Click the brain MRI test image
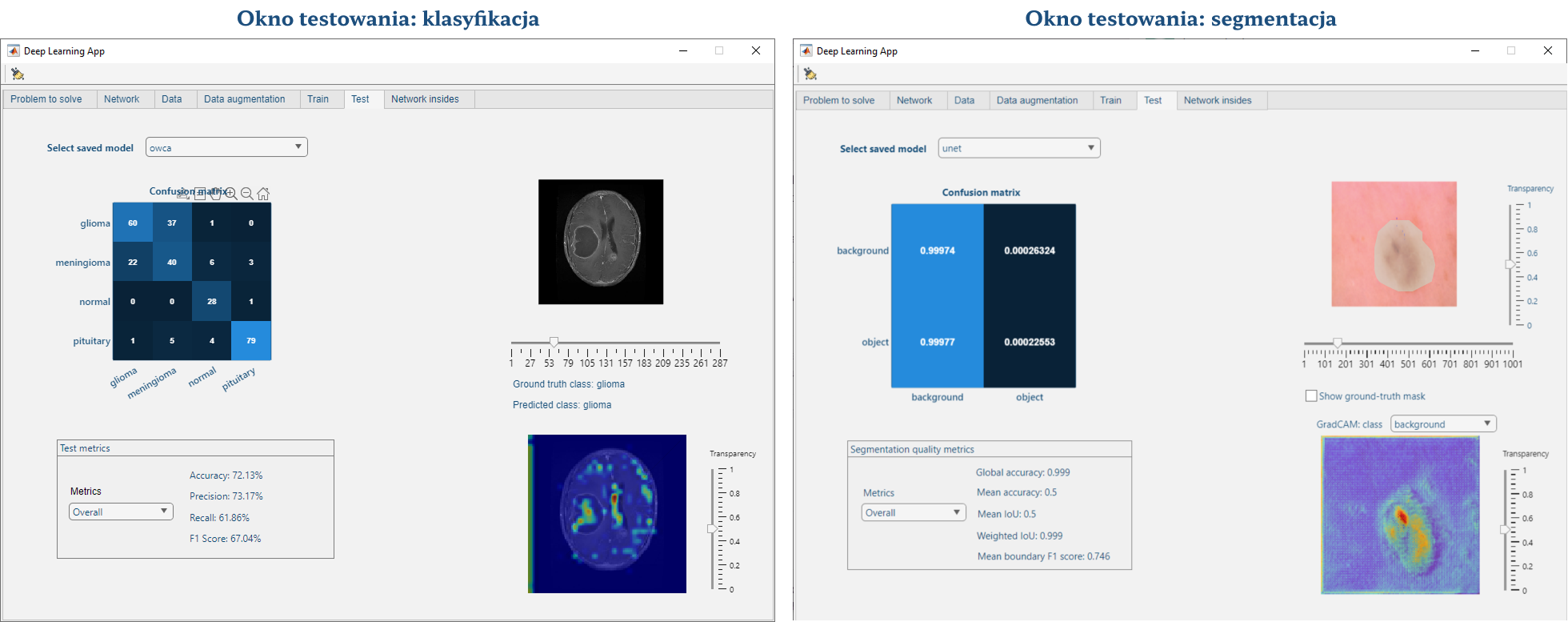The image size is (1568, 622). point(601,242)
